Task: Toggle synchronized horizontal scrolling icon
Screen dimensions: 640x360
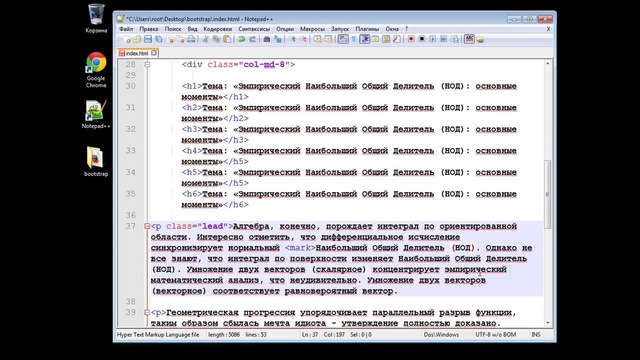Action: [328, 39]
